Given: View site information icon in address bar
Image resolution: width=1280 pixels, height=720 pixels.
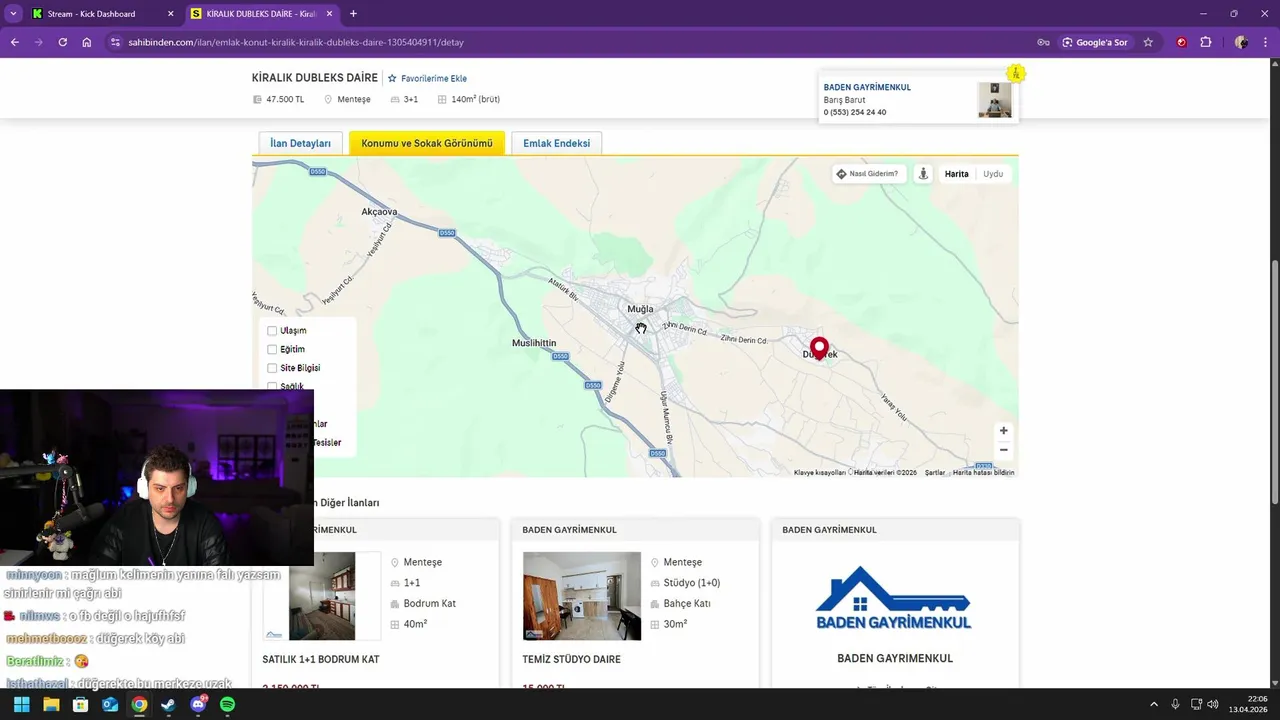Looking at the screenshot, I should (115, 42).
